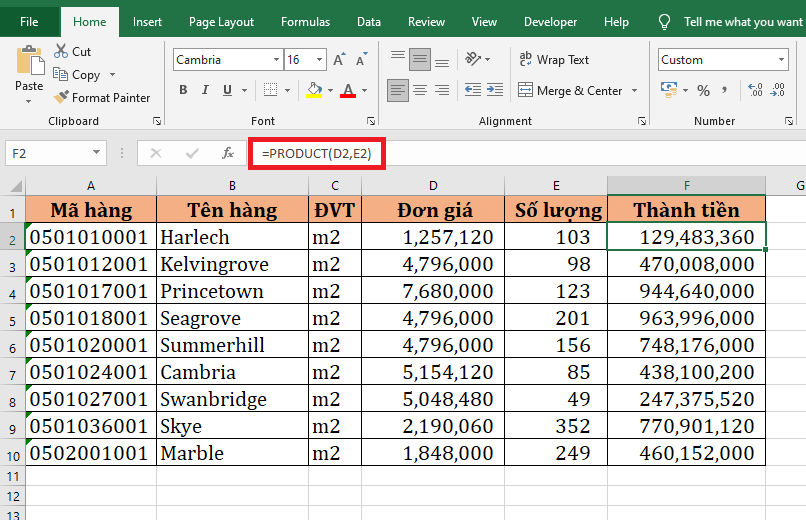Select cell containing Kelvingrove
The width and height of the screenshot is (806, 520).
[x=232, y=264]
